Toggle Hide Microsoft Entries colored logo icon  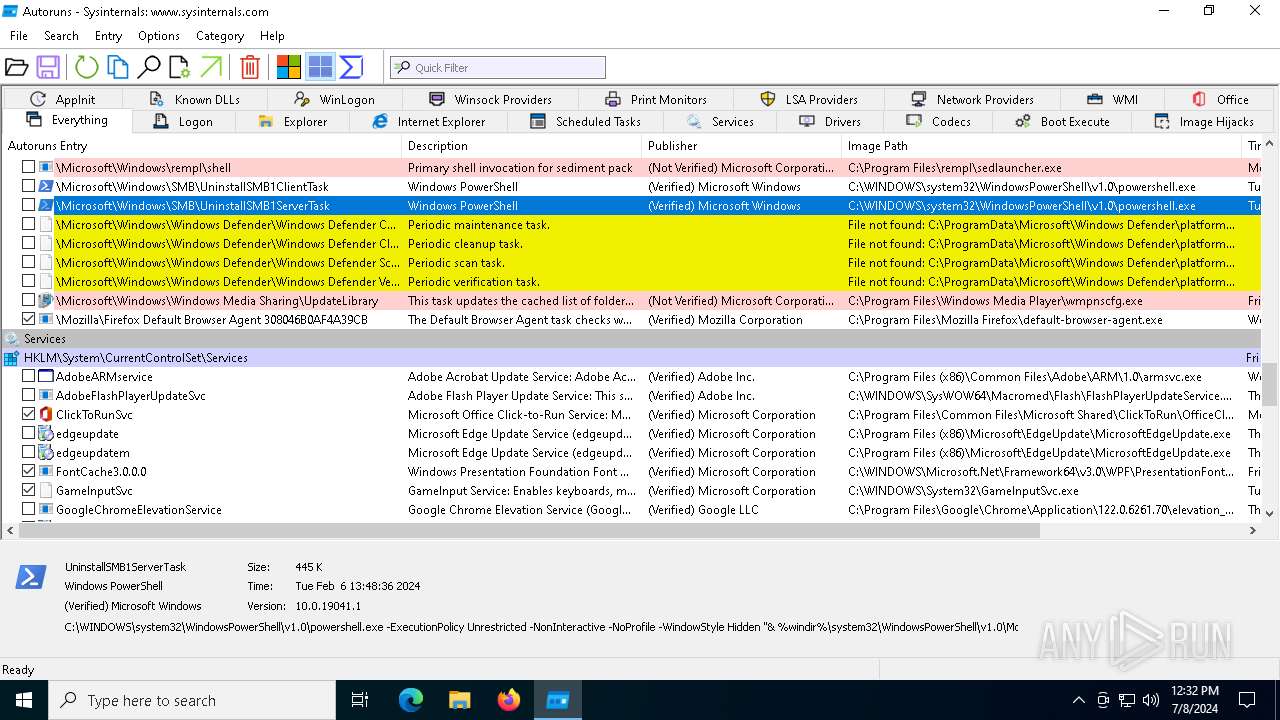tap(289, 67)
